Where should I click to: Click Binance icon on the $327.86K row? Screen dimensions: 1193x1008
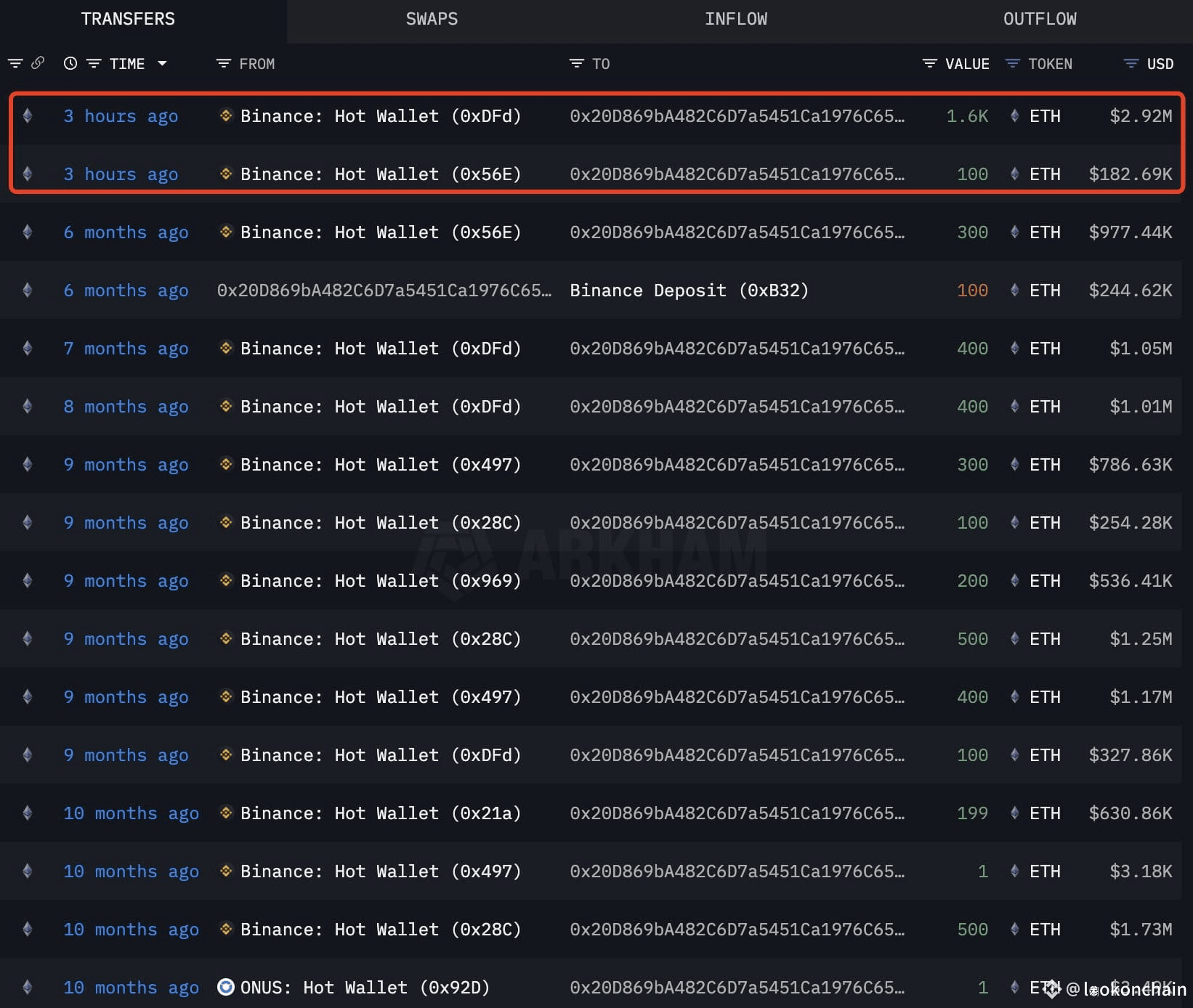(226, 755)
